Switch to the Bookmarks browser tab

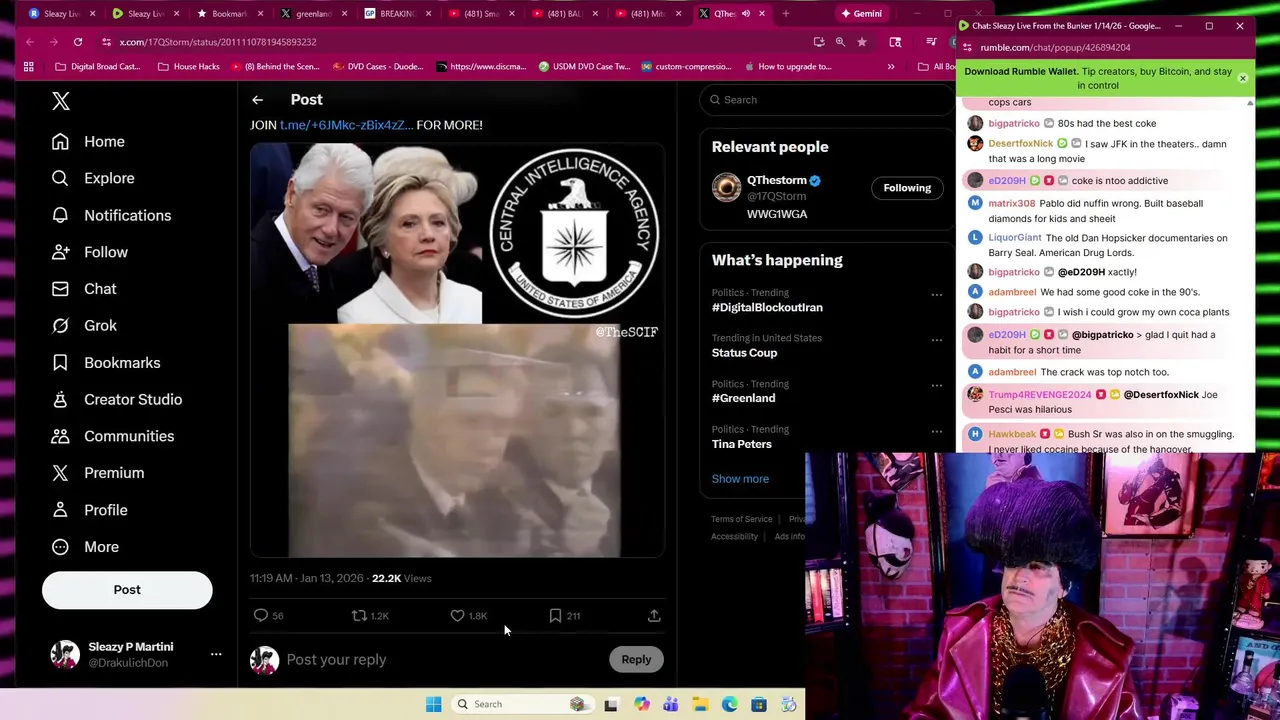228,14
